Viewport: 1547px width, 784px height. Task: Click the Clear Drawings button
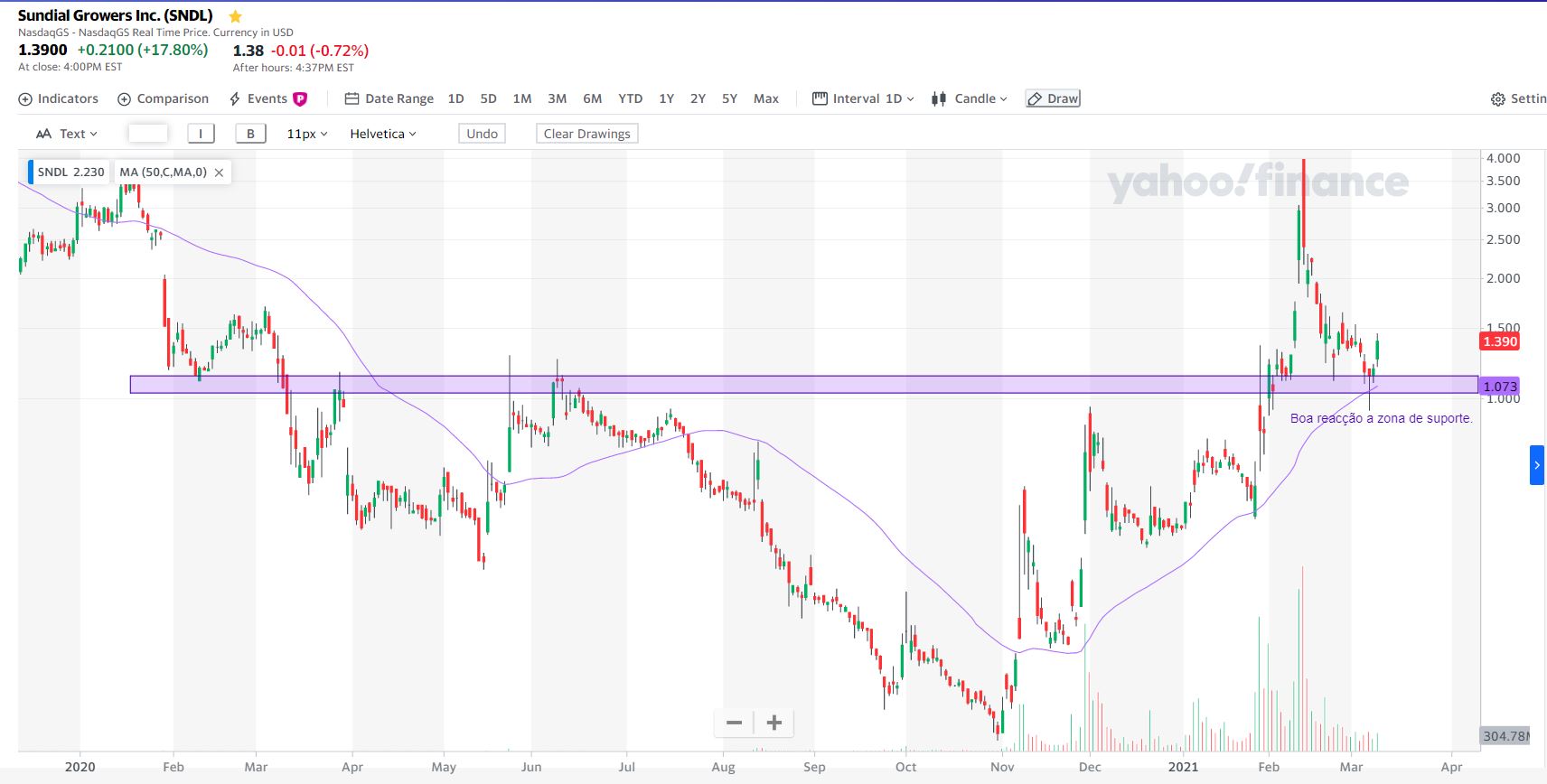coord(587,134)
